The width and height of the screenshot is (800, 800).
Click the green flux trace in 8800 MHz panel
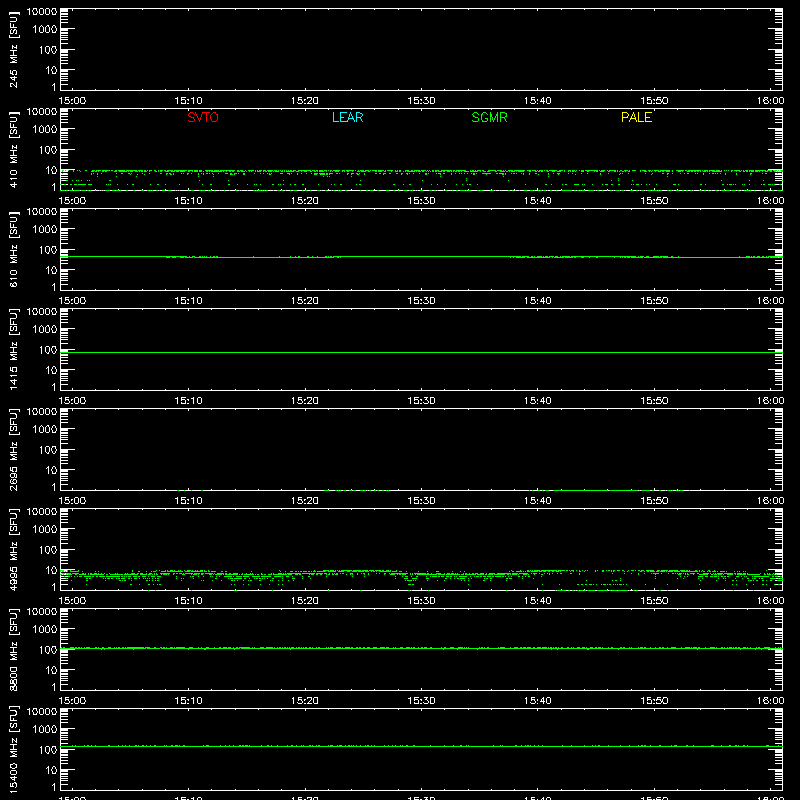point(421,648)
